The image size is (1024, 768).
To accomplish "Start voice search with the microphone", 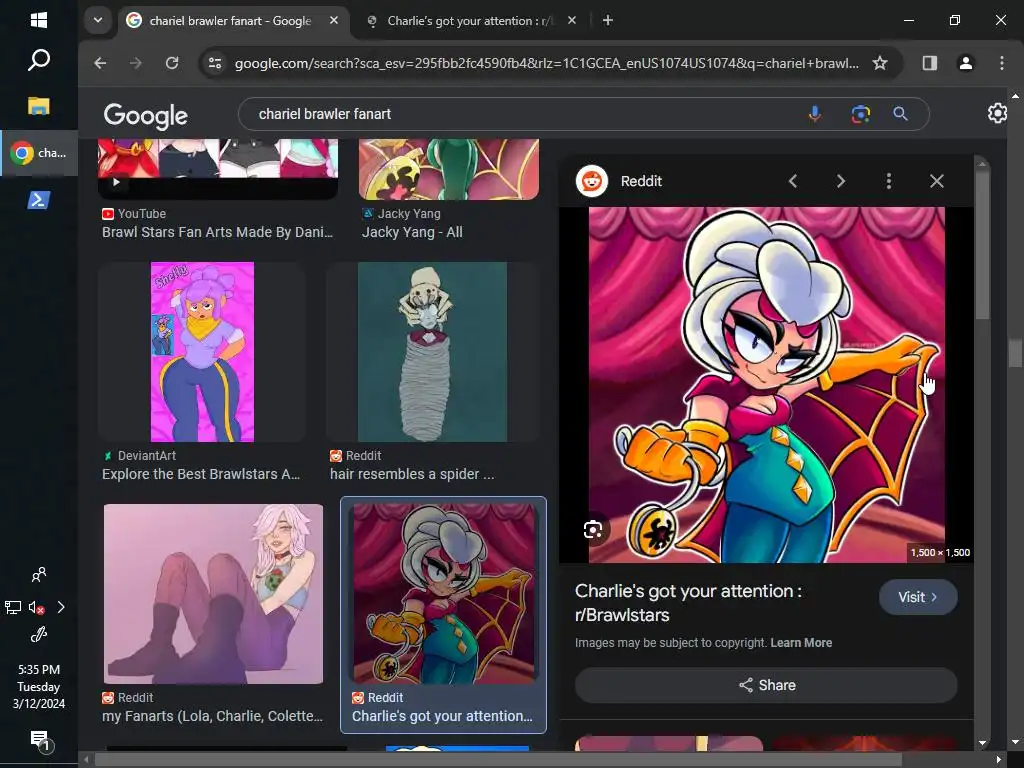I will 814,114.
